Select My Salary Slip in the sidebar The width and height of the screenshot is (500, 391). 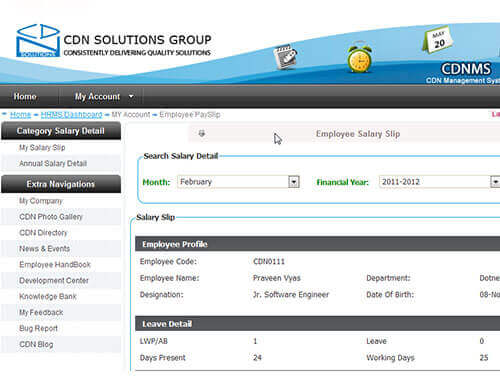(x=42, y=147)
